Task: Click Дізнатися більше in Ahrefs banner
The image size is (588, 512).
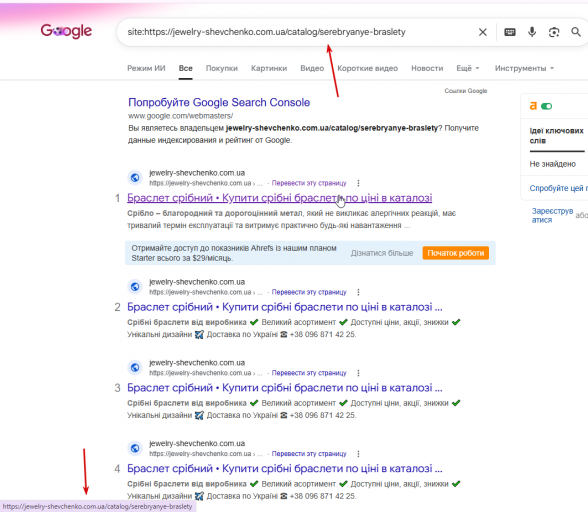Action: coord(382,253)
